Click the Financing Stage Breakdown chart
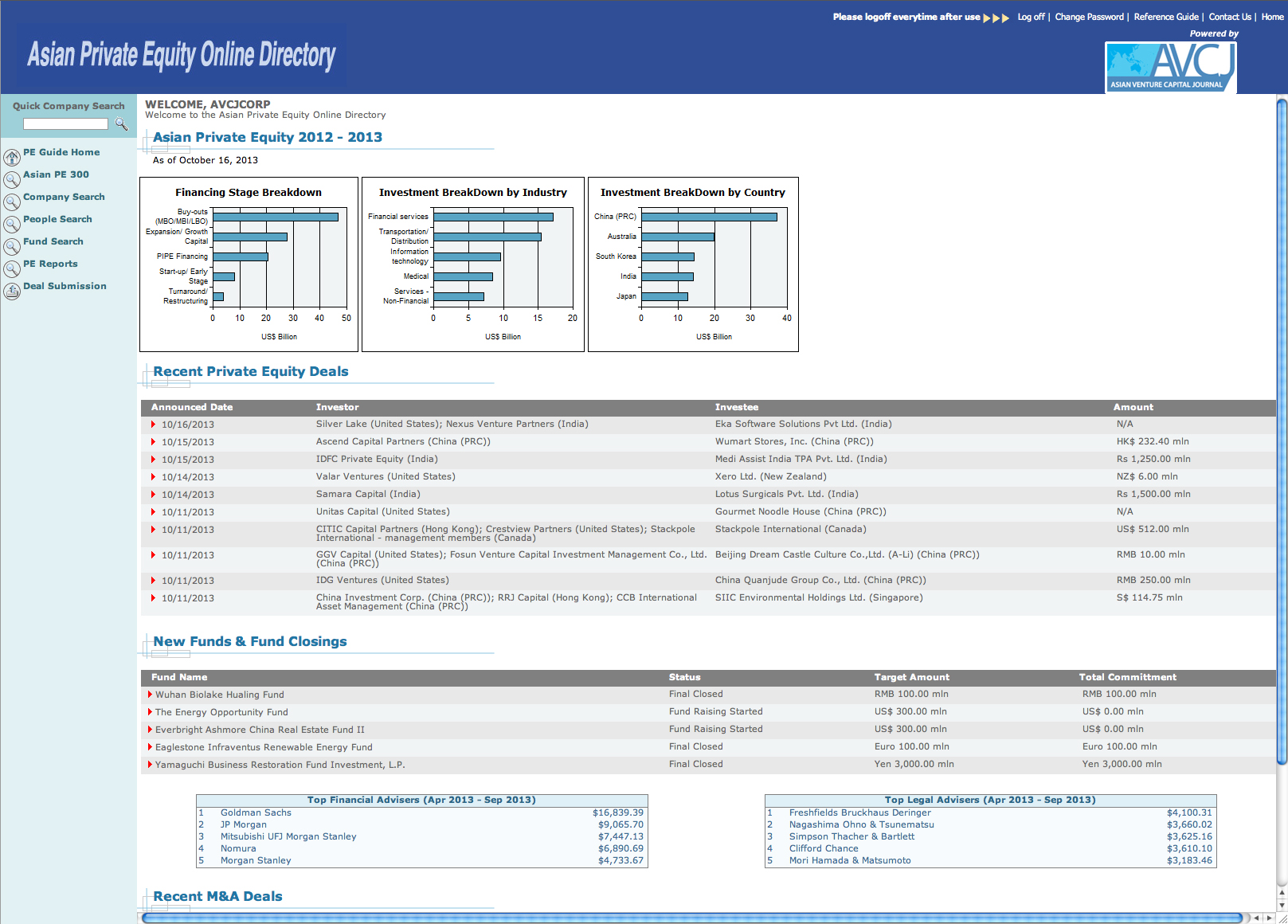 click(249, 264)
